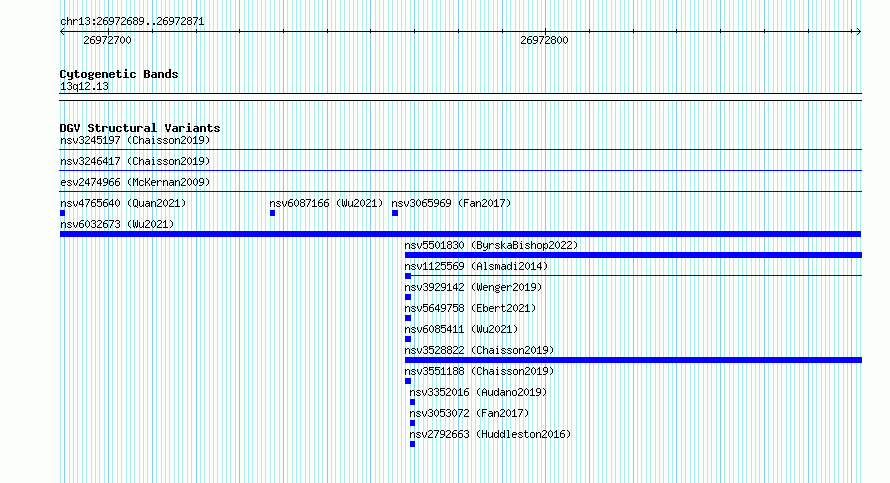The width and height of the screenshot is (890, 483).
Task: Click the DGV Structural Variants track title
Action: pyautogui.click(x=140, y=128)
